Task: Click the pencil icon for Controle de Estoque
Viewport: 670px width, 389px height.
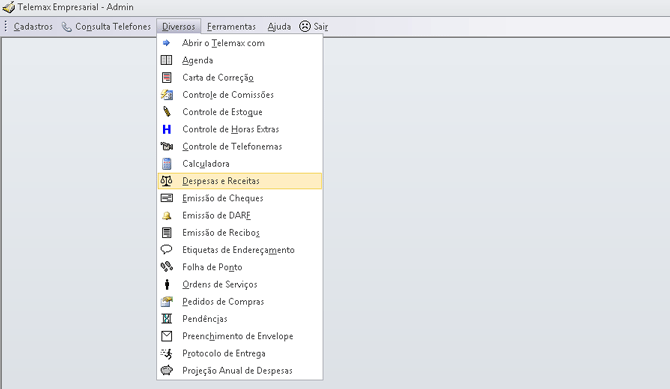Action: coord(167,112)
